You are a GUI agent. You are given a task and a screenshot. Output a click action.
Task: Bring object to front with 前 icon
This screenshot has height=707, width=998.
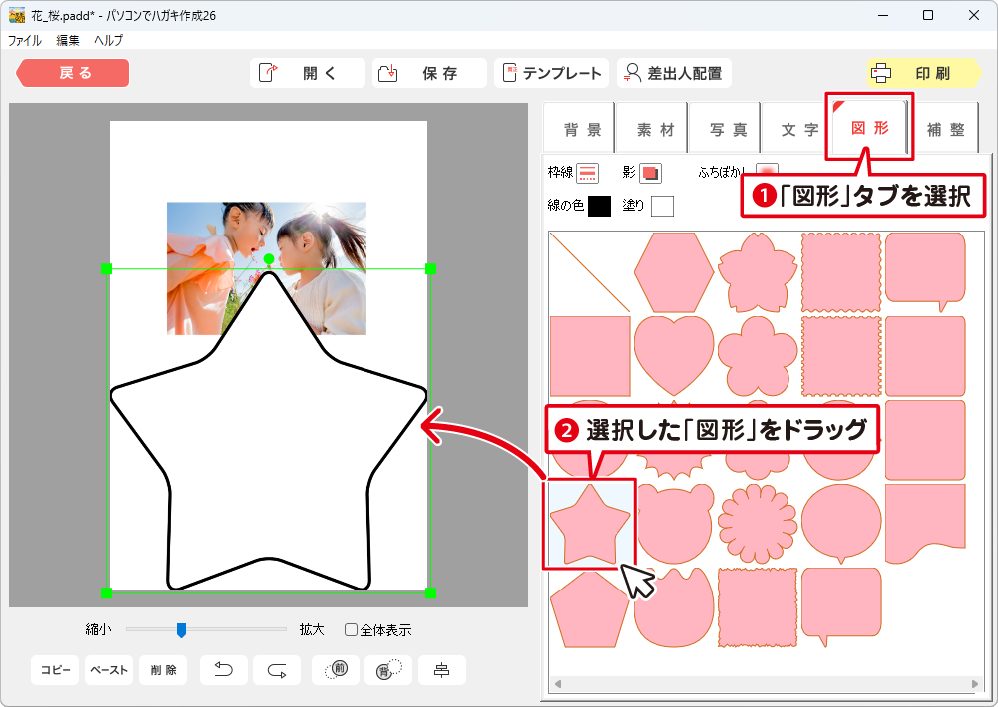[336, 670]
